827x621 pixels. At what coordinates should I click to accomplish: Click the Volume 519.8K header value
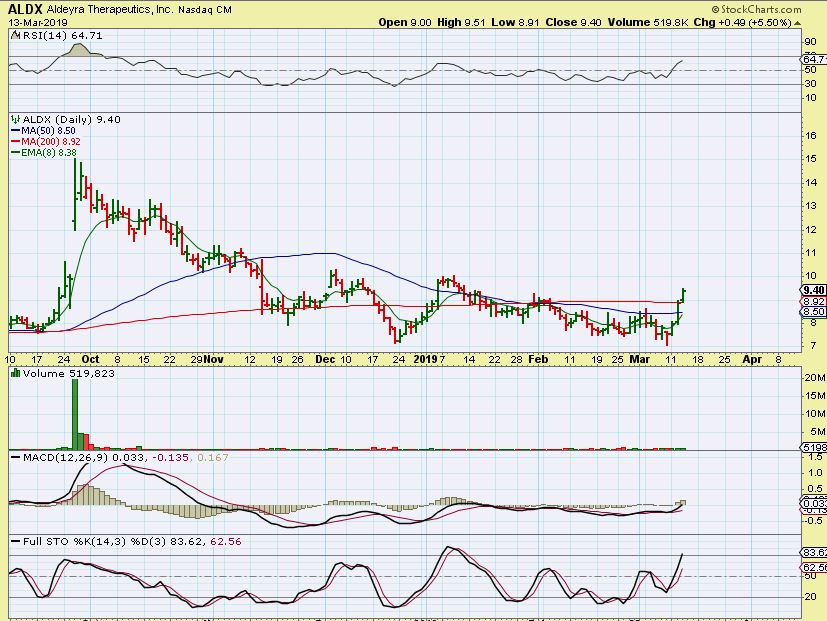coord(644,22)
